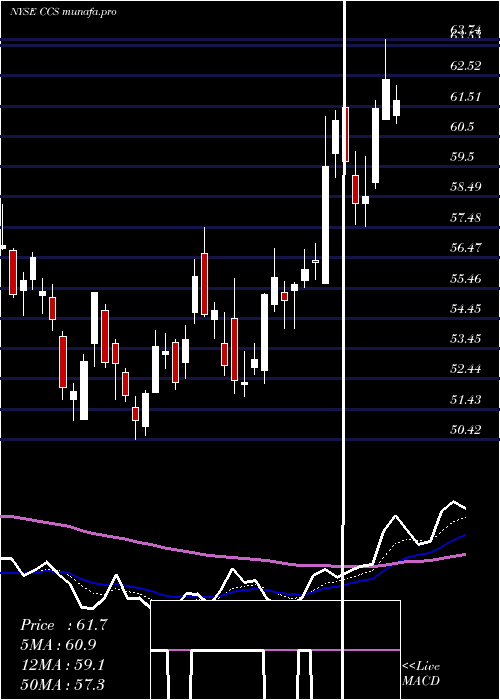
Task: Click the 61.51 price axis label
Action: (466, 96)
